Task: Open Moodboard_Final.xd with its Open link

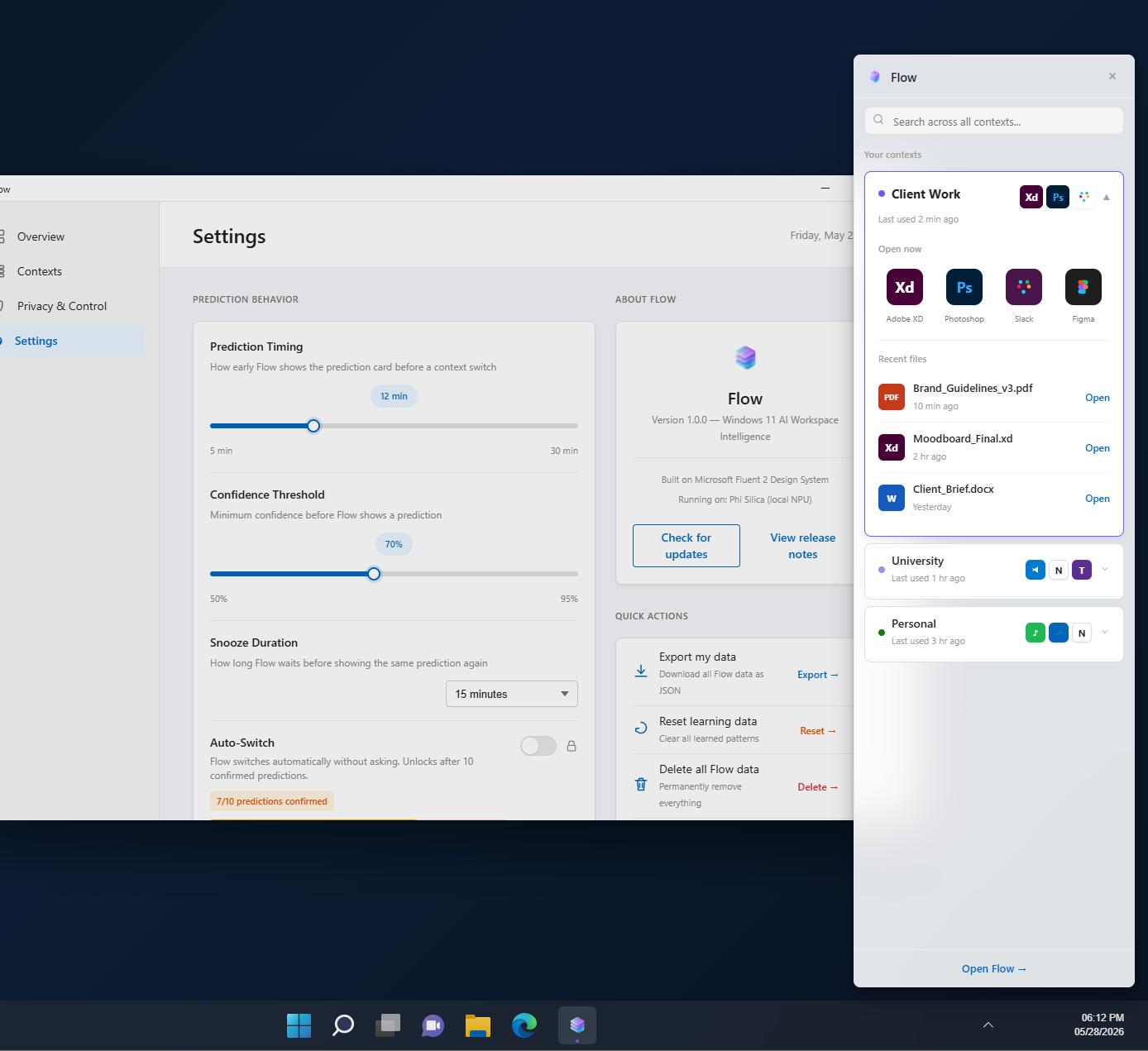Action: pos(1098,448)
